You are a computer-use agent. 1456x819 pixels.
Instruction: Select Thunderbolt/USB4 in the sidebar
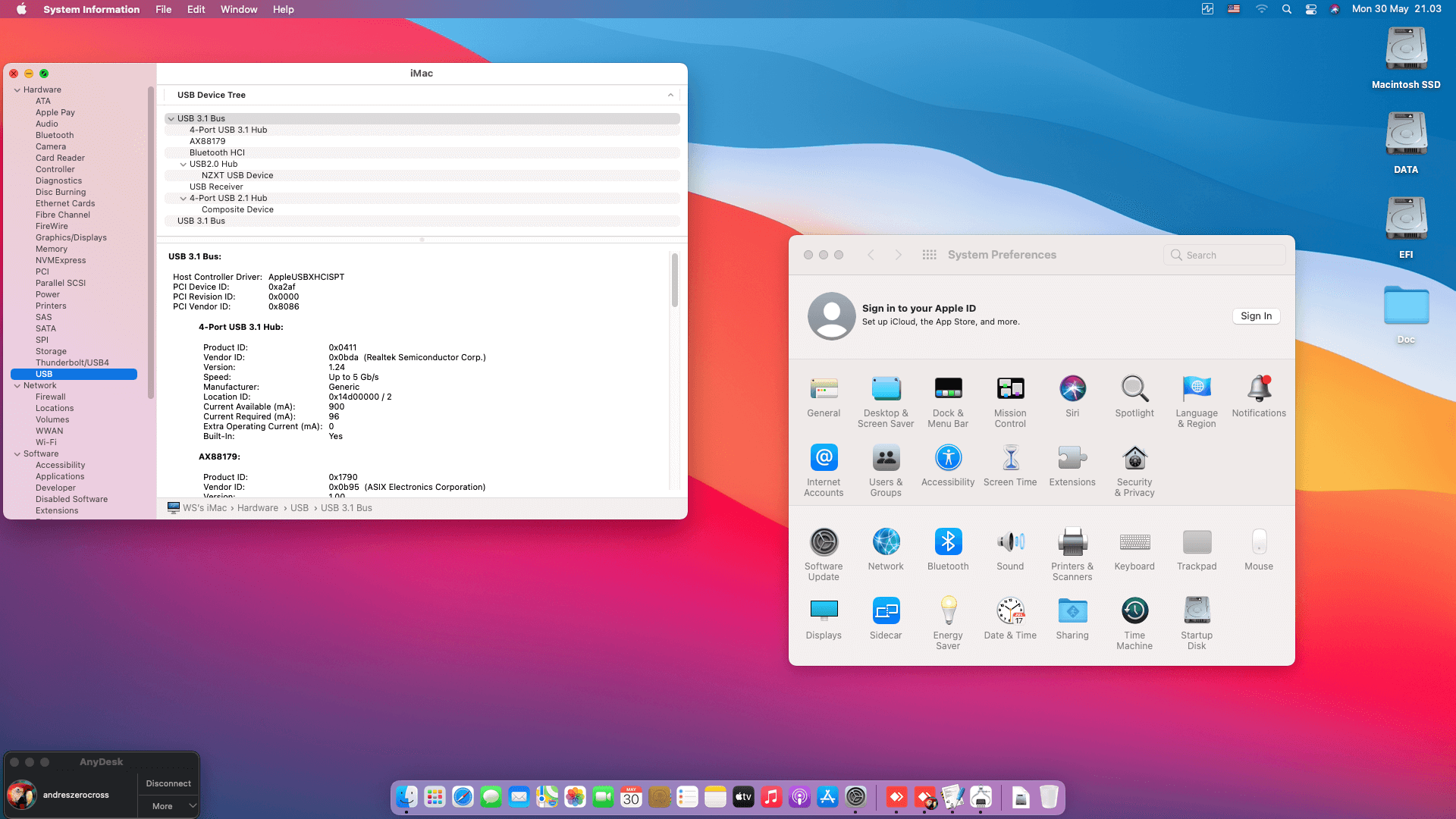click(72, 362)
